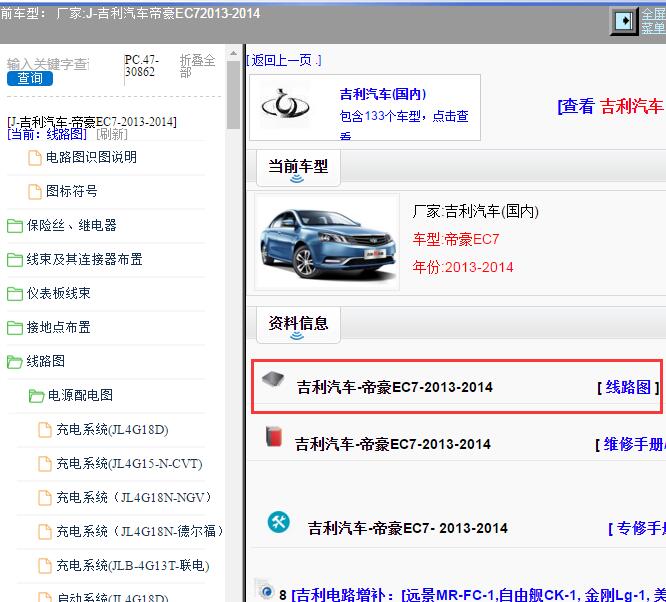Open the [维修手册 link
This screenshot has height=602, width=666.
coord(630,444)
